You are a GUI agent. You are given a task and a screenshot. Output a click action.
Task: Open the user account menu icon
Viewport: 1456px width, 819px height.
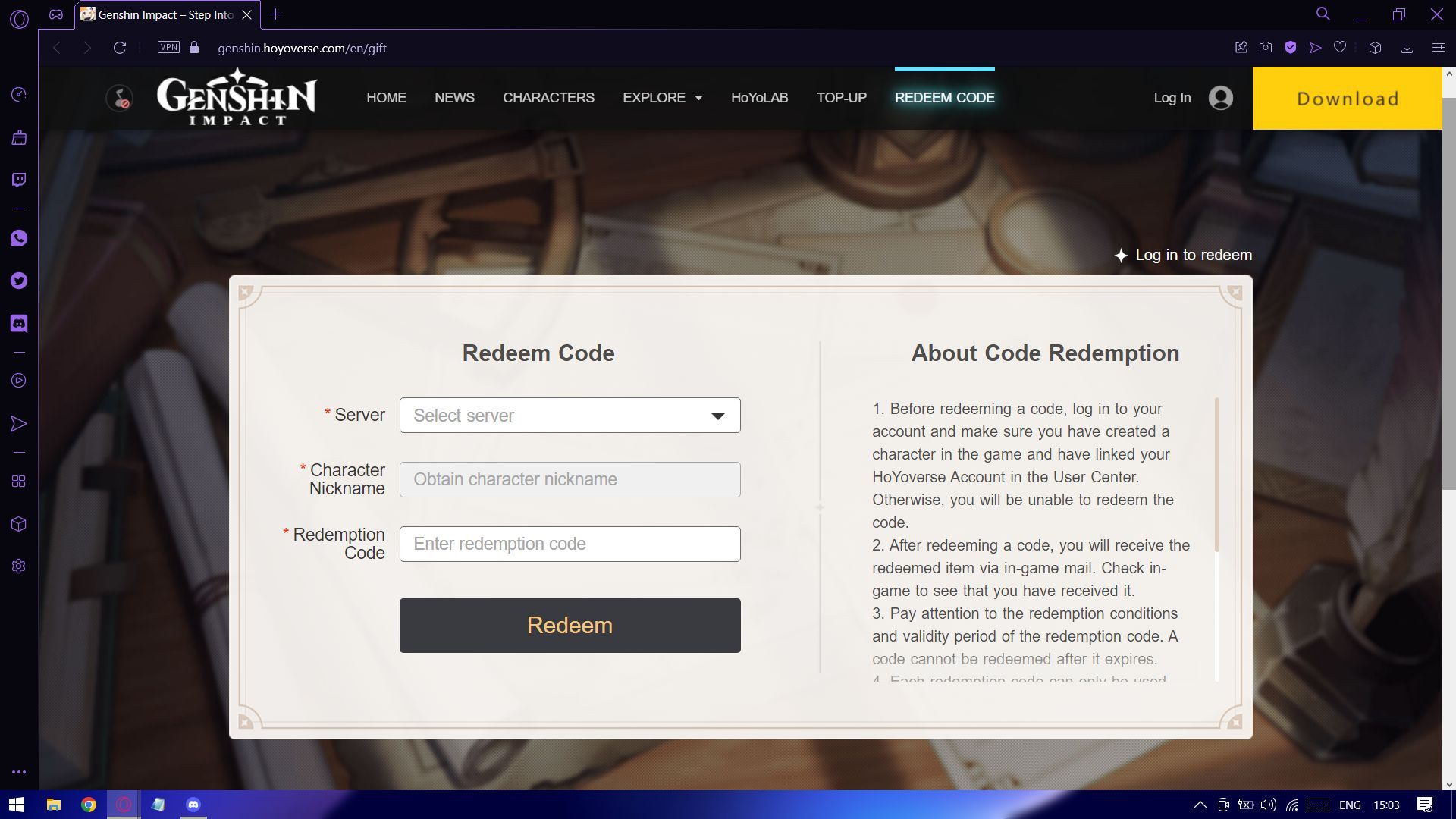[1221, 97]
